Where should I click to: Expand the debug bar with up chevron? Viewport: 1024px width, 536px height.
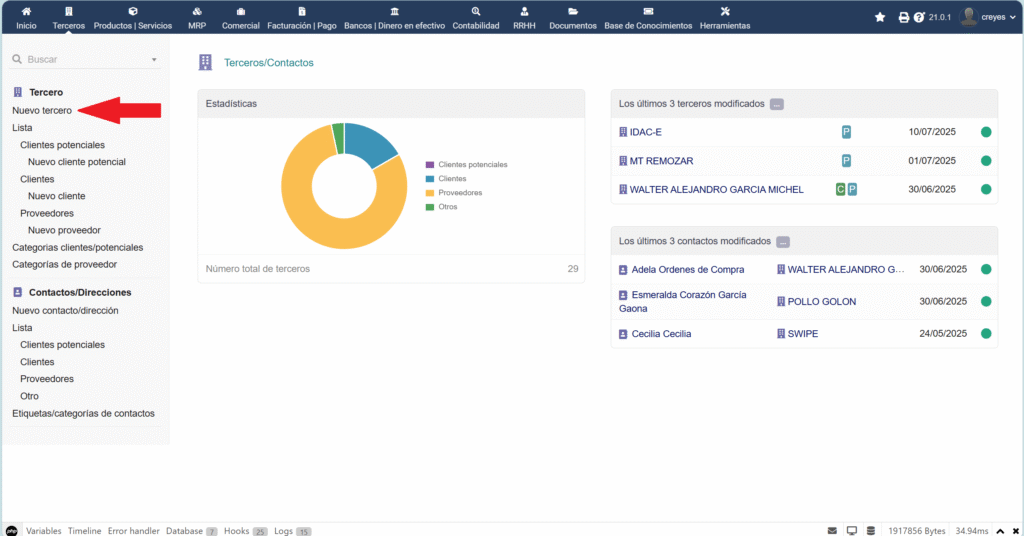click(1001, 530)
